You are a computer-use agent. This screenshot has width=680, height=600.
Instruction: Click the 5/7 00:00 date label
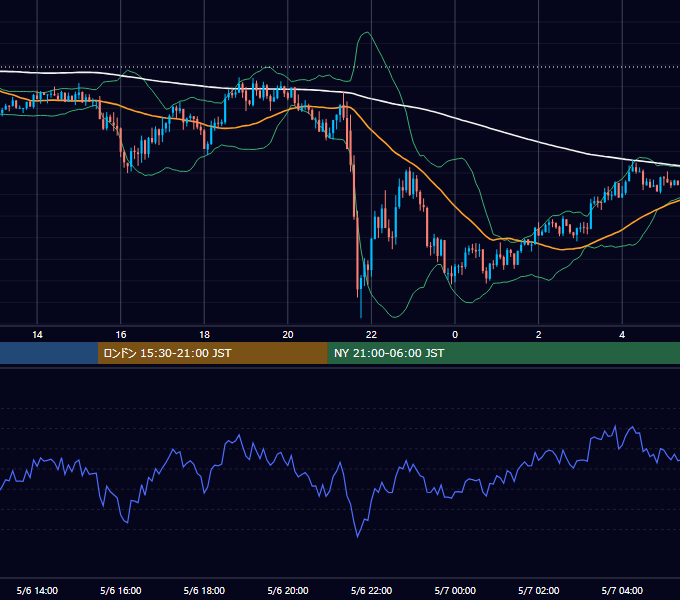(455, 591)
